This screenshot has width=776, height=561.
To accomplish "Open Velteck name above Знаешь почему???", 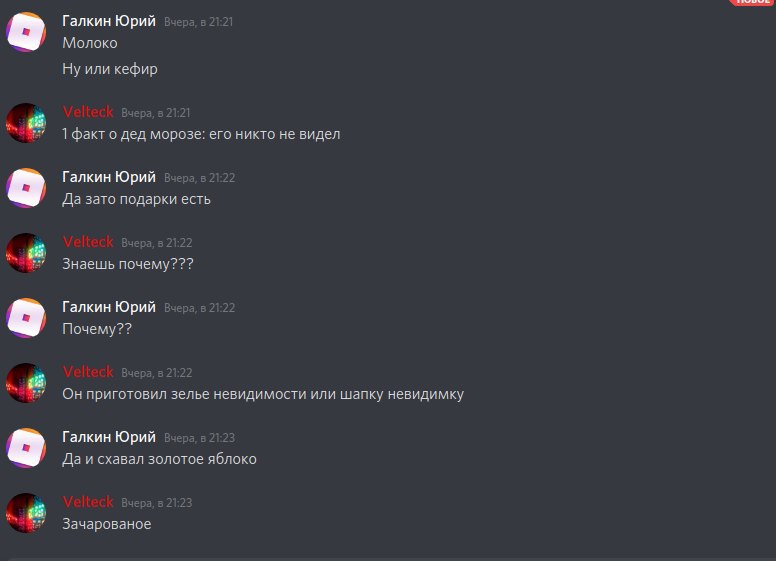I will (88, 242).
